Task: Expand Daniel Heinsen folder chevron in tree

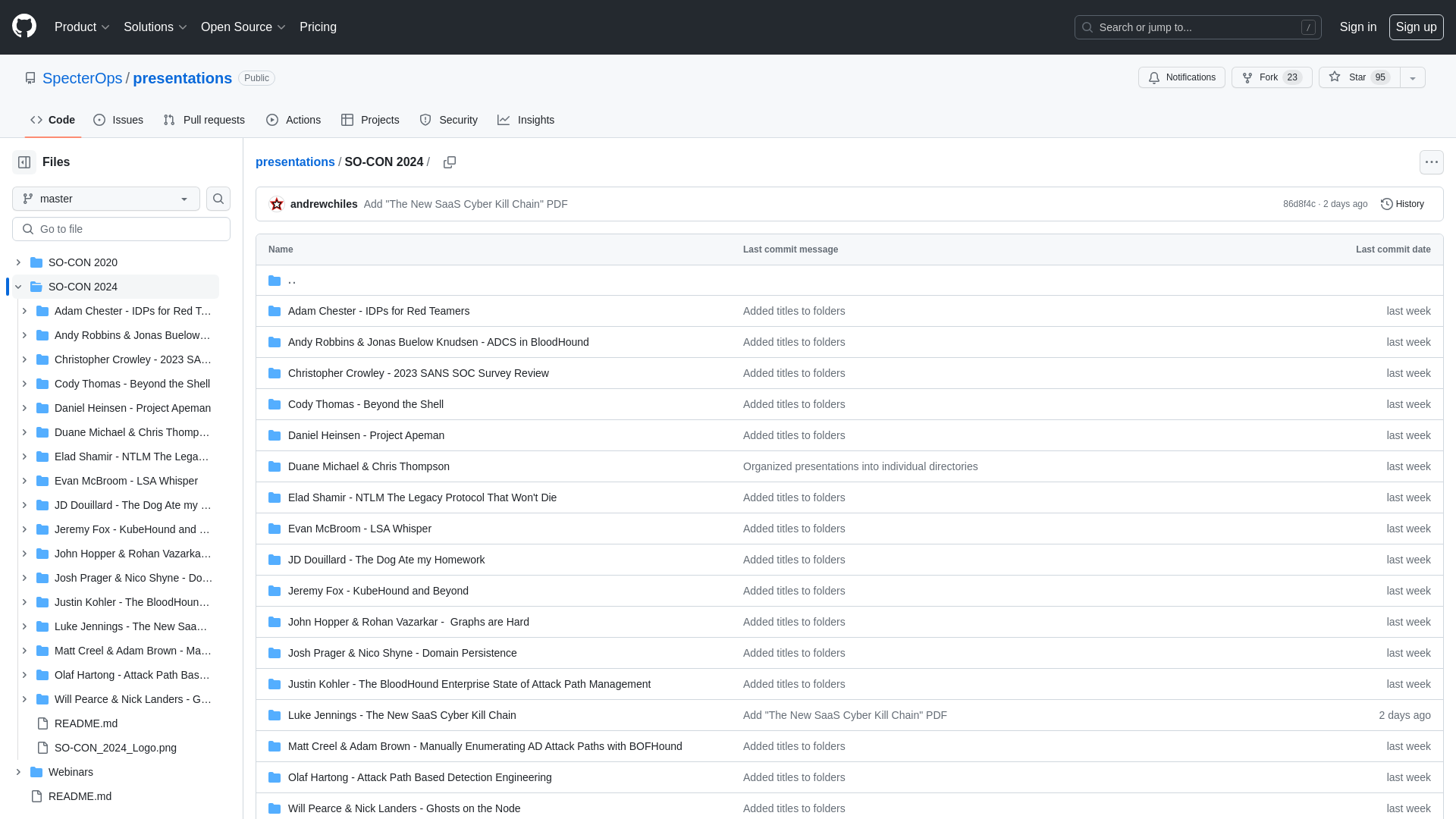Action: pos(24,408)
